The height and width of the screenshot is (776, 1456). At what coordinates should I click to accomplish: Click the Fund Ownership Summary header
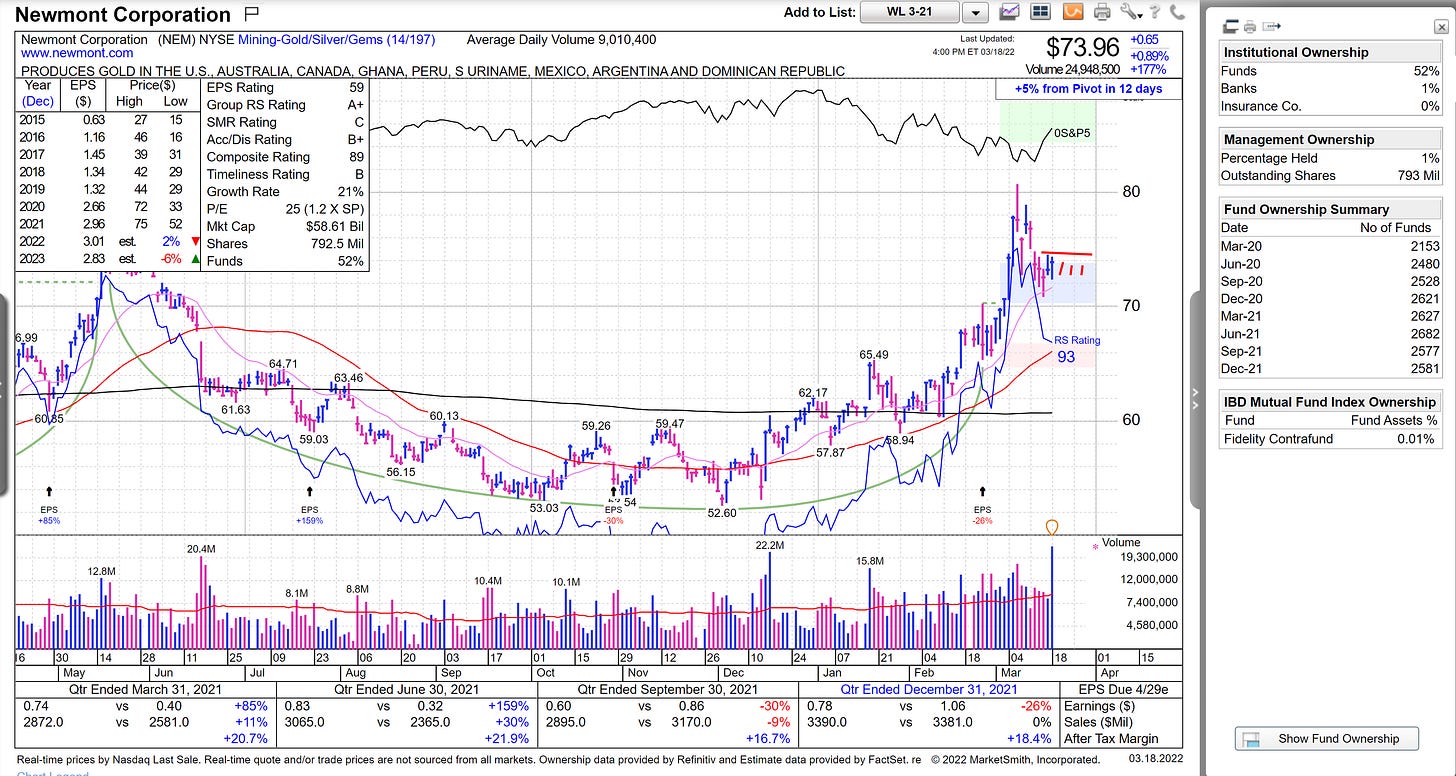point(1330,209)
